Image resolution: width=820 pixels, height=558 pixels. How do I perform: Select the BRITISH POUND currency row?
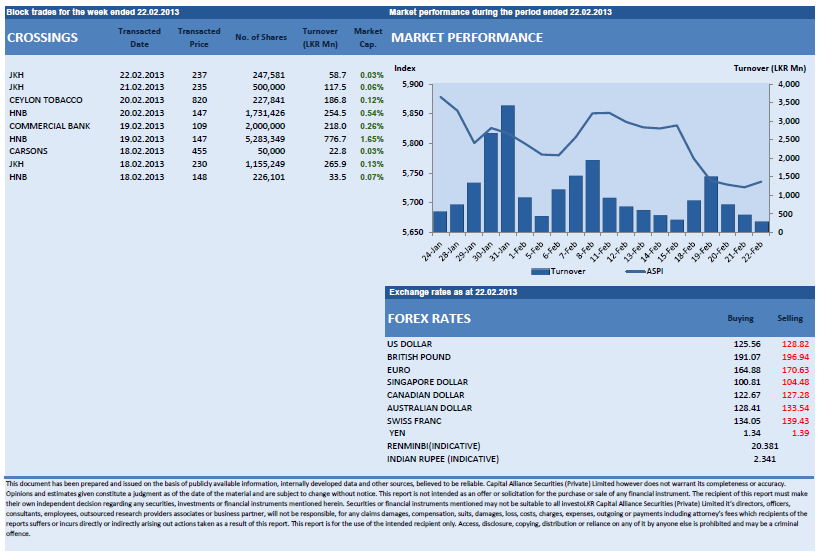pyautogui.click(x=598, y=357)
